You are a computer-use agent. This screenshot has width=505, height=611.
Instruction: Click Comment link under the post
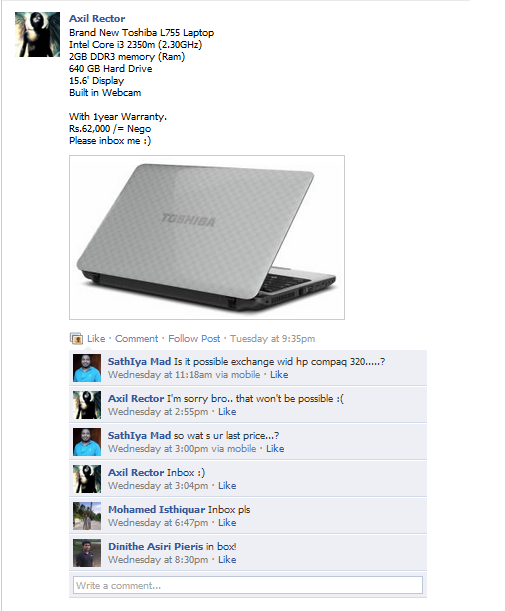point(136,339)
